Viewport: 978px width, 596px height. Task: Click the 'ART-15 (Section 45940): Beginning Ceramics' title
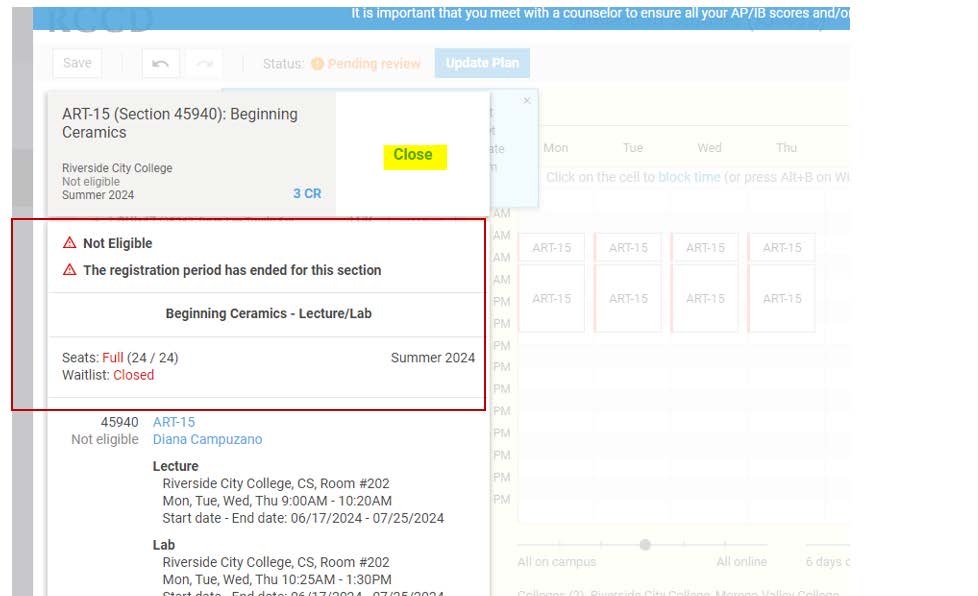180,123
